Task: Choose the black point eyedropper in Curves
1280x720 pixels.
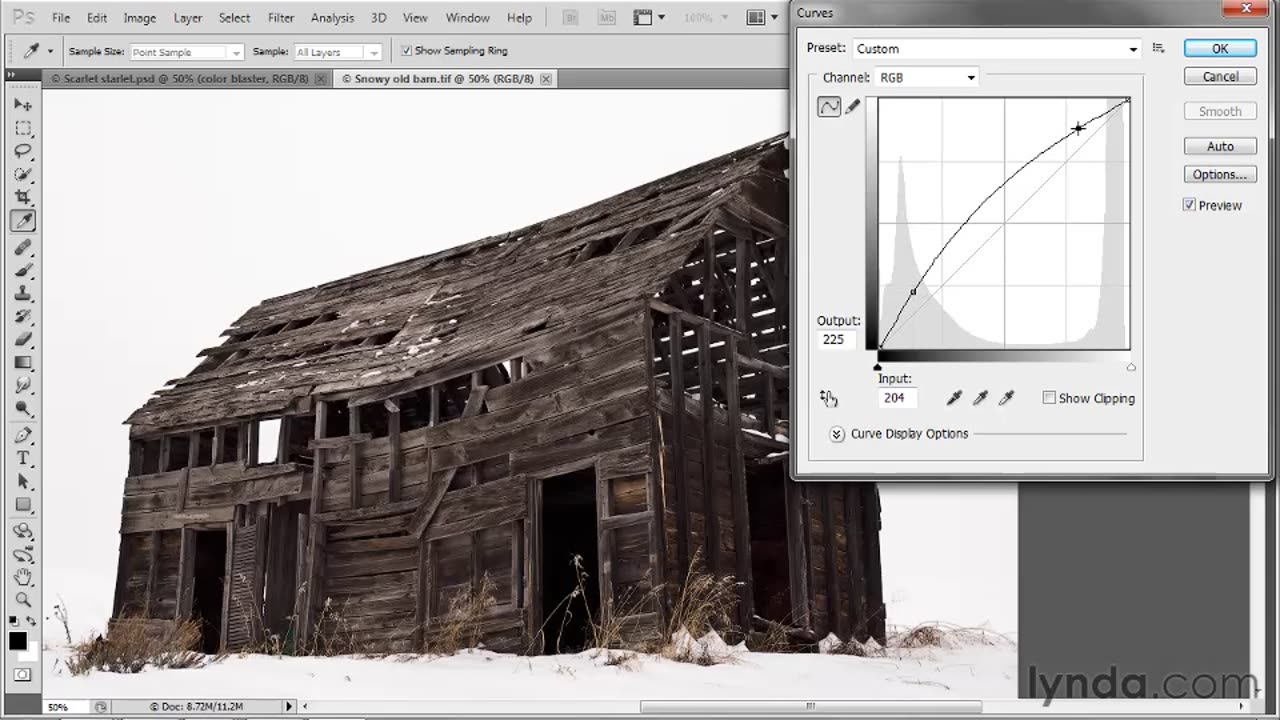Action: (x=954, y=398)
